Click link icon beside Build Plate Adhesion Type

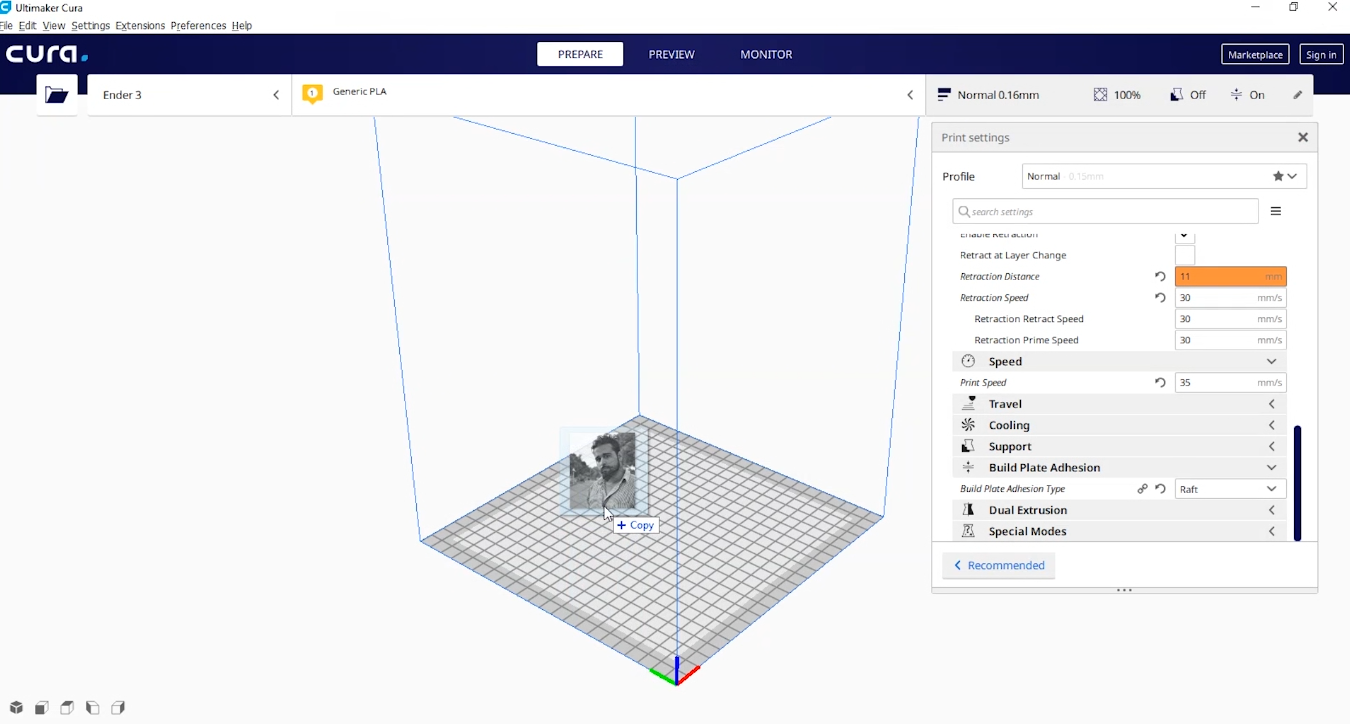click(x=1142, y=489)
